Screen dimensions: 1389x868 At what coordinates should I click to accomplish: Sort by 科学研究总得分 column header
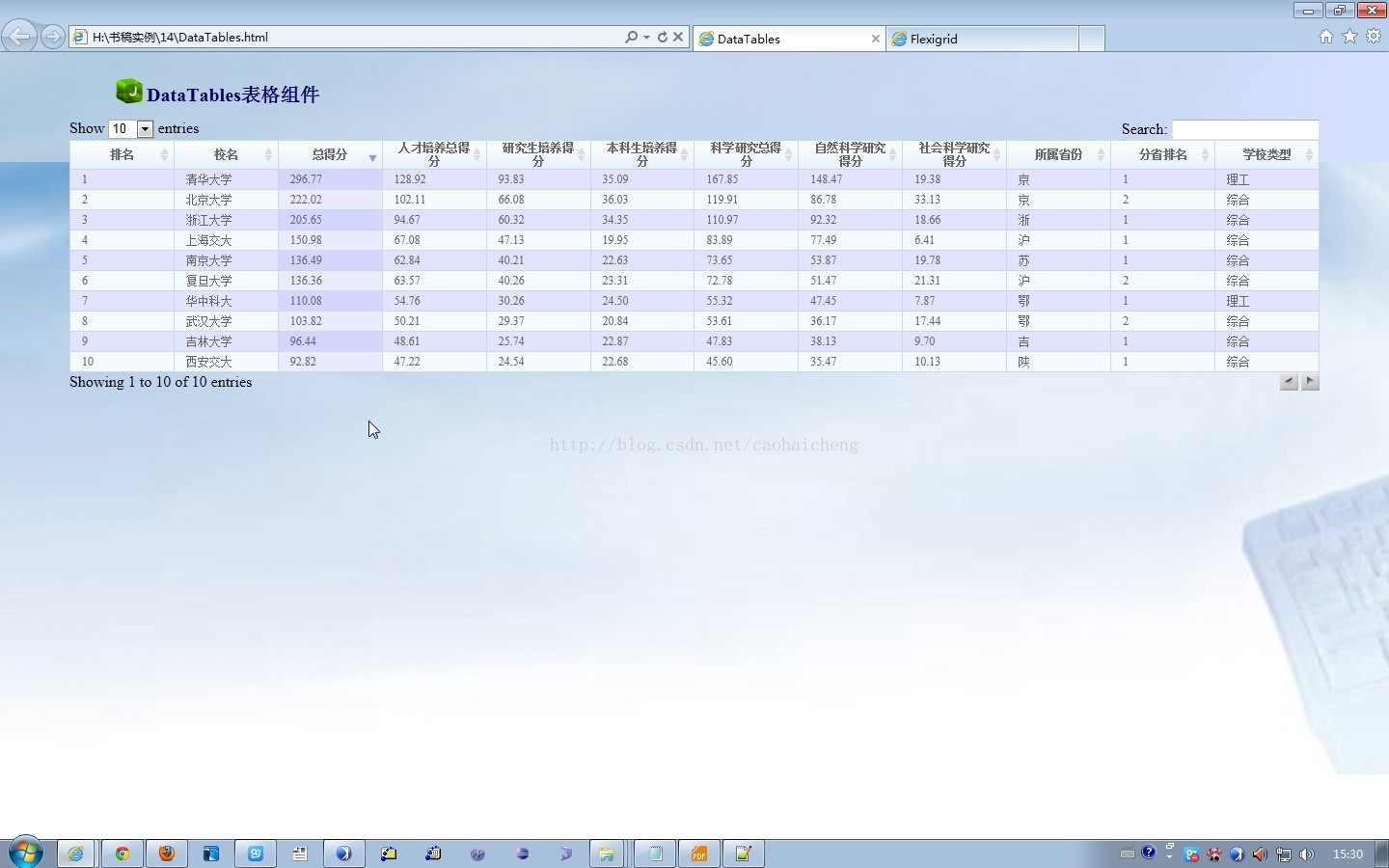[x=747, y=154]
